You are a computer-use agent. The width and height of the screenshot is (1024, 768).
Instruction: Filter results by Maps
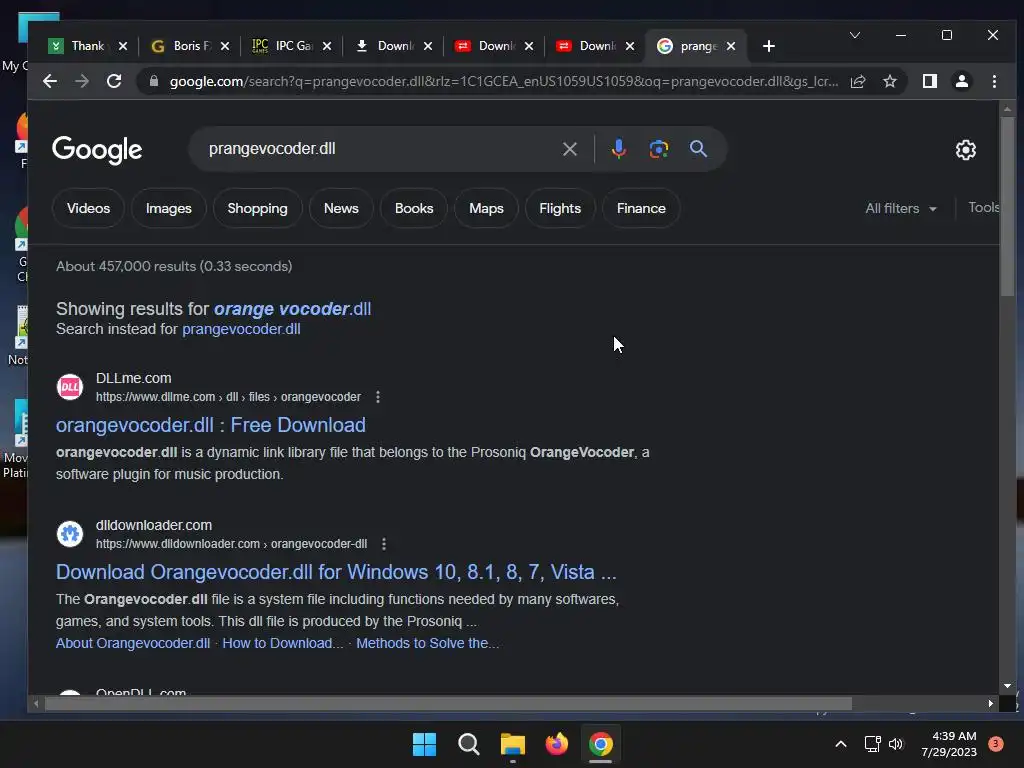coord(486,208)
